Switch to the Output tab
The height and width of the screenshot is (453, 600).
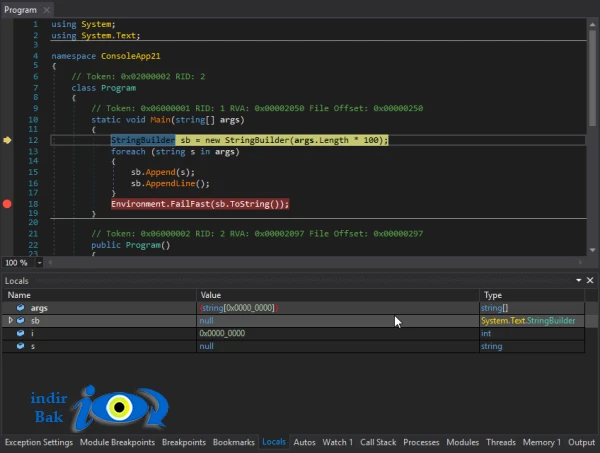pos(581,442)
